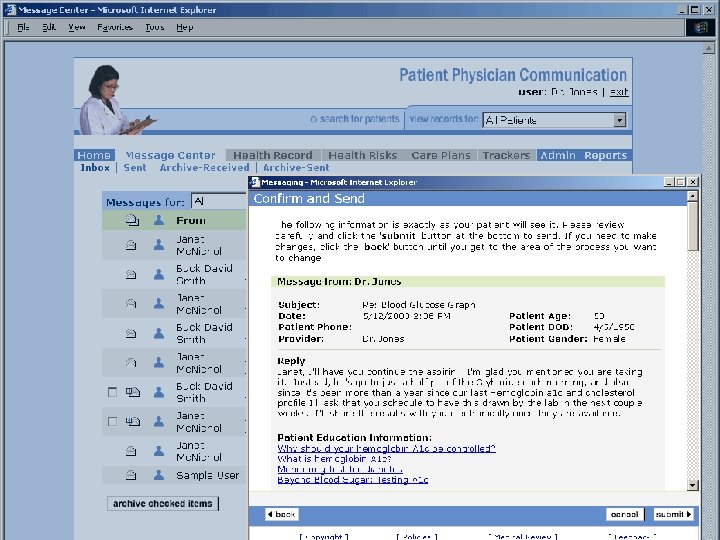Click person icon of third Buck David Smith row

[159, 392]
